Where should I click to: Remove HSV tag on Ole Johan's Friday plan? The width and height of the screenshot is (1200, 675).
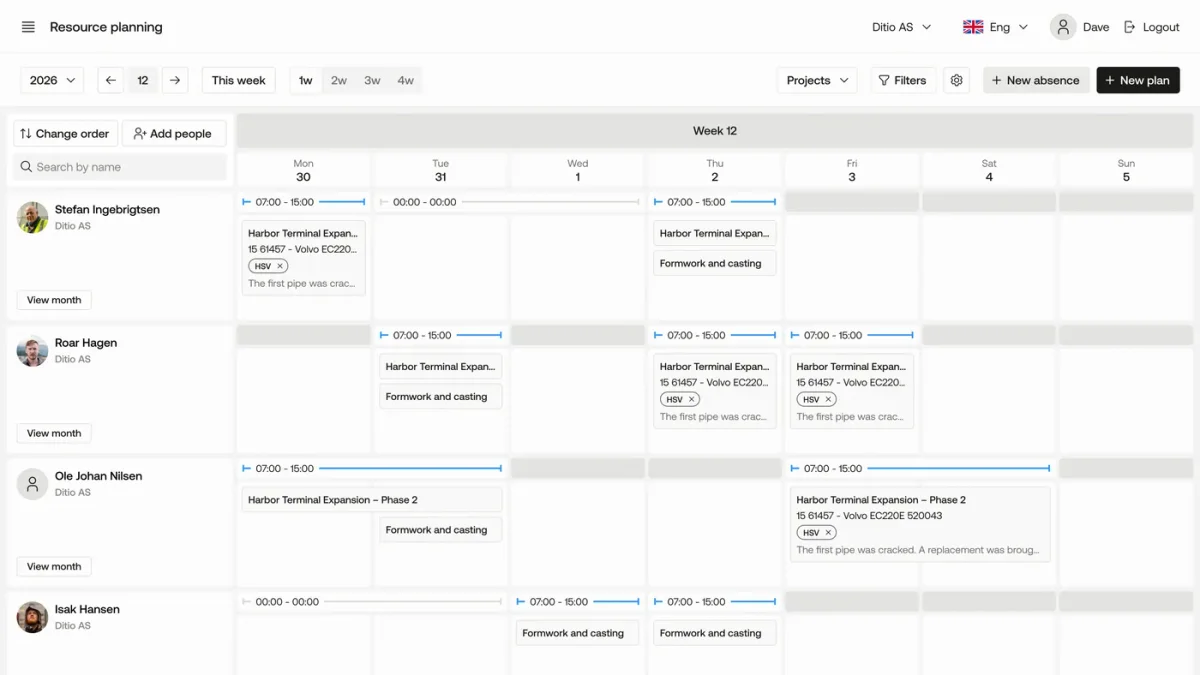(828, 532)
